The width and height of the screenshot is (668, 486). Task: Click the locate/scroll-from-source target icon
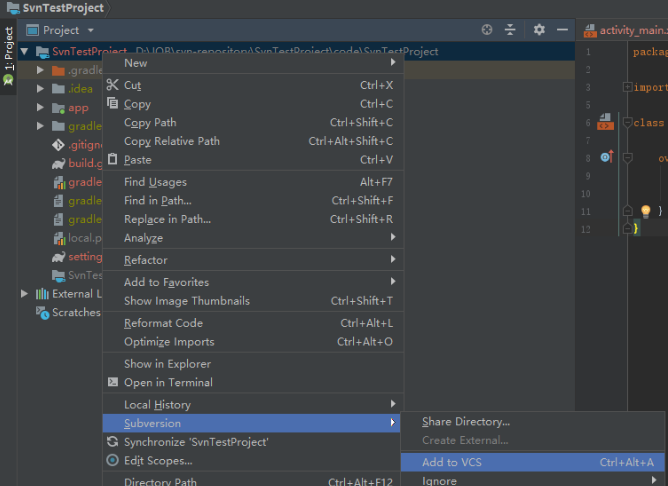tap(487, 30)
